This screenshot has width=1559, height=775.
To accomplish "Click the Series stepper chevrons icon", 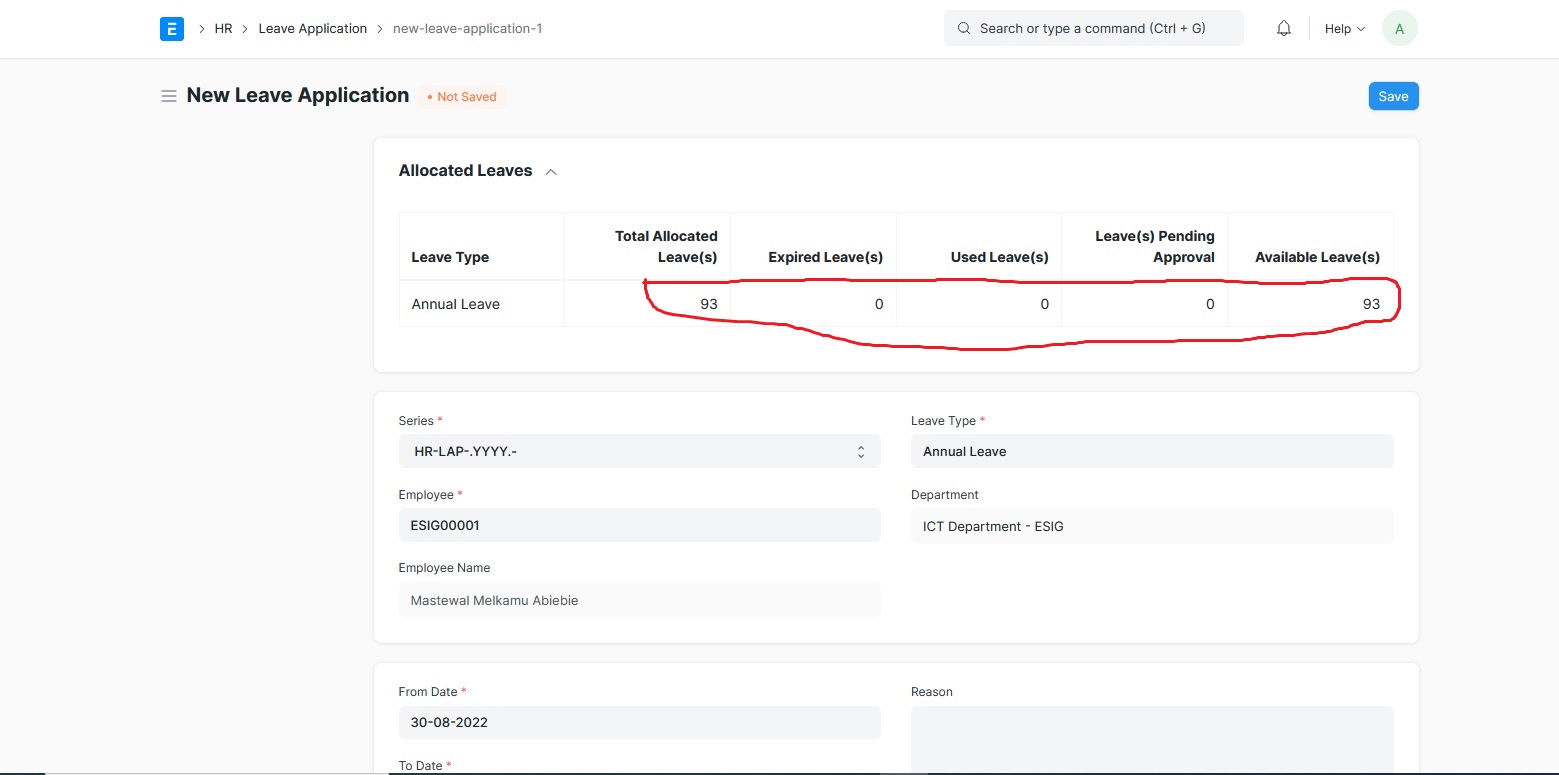I will tap(861, 451).
